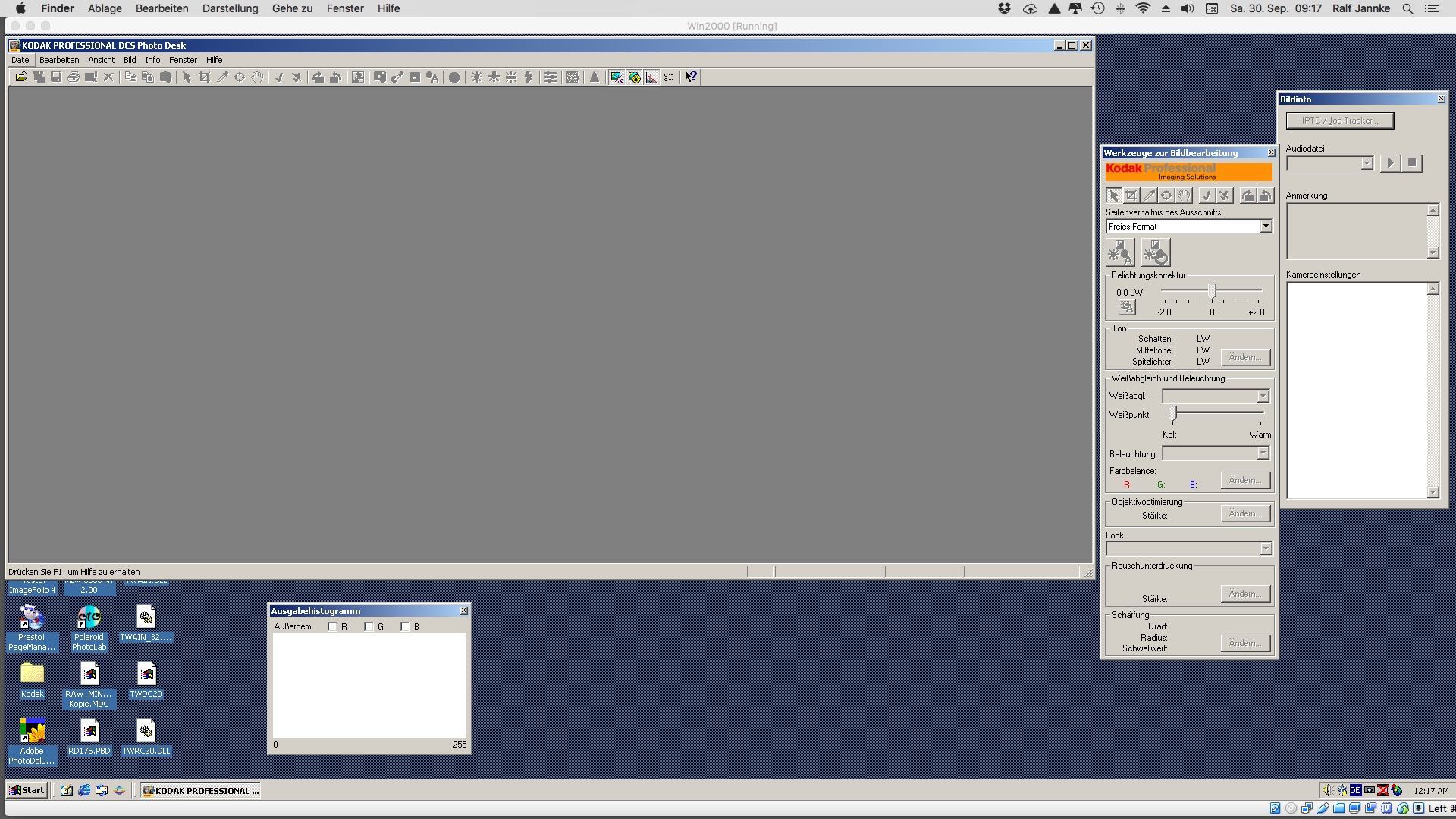Open the Hilfe menu in Photo Desk
The width and height of the screenshot is (1456, 819).
[x=215, y=60]
